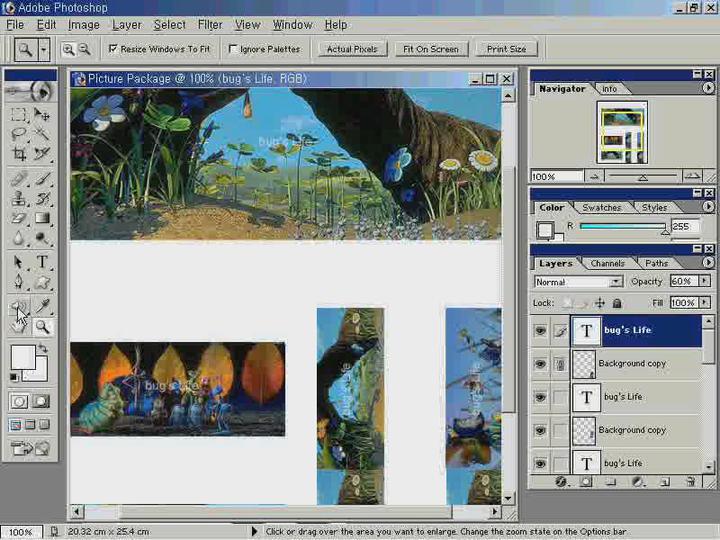
Task: Open the Fill slider arrow
Action: pos(704,302)
